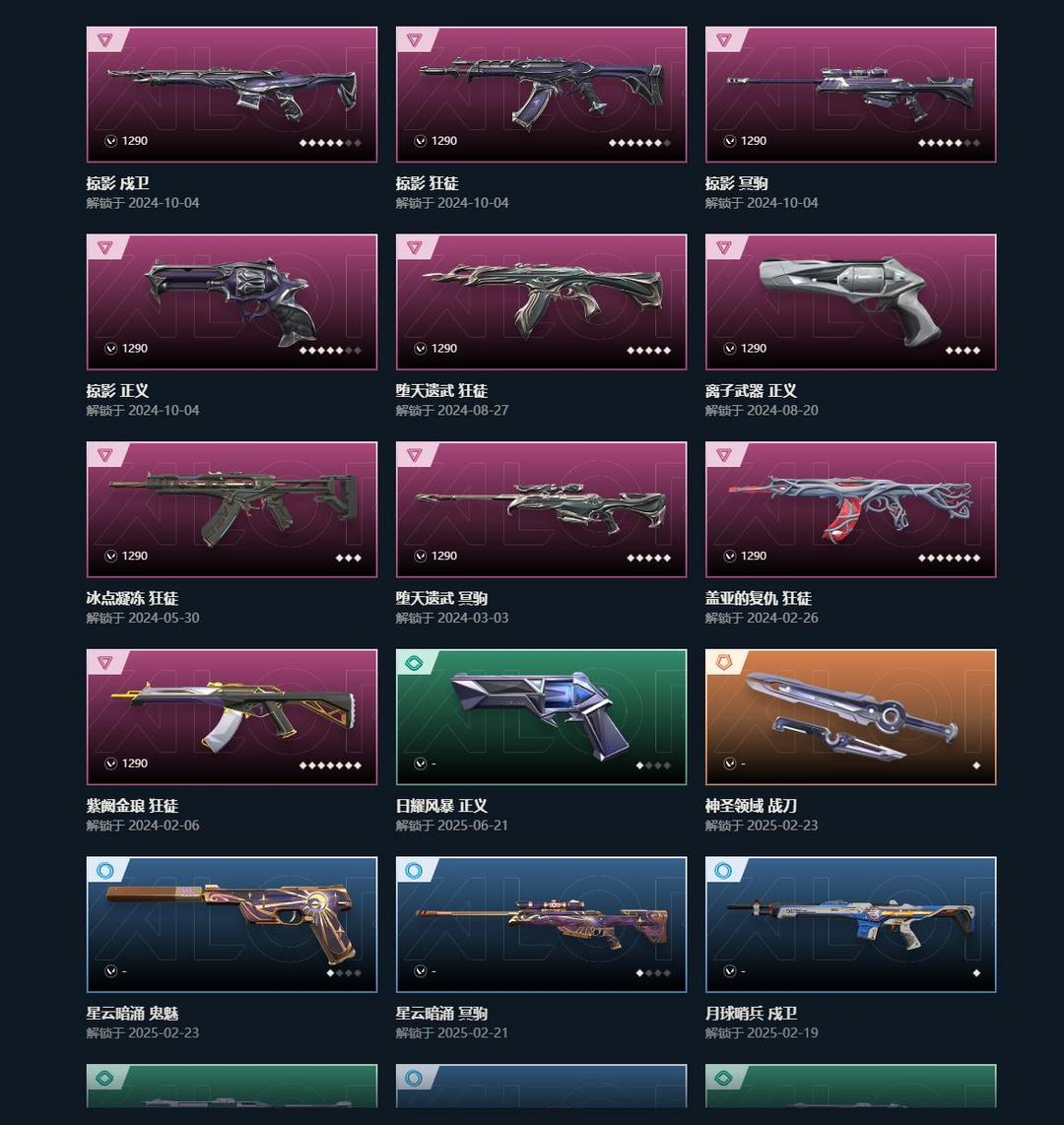
Task: Click the 堕天遗武 冥驹 title text
Action: pyautogui.click(x=441, y=598)
